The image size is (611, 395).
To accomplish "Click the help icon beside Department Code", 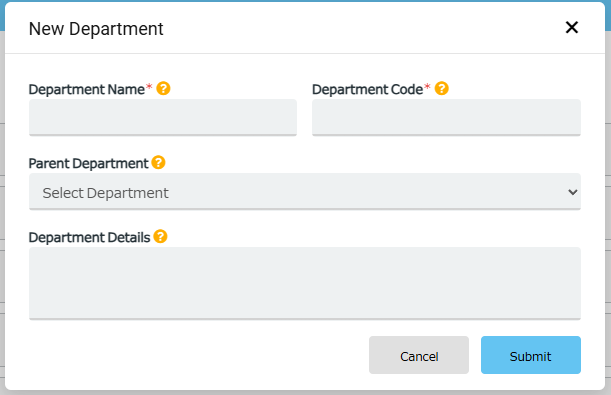I will coord(441,88).
